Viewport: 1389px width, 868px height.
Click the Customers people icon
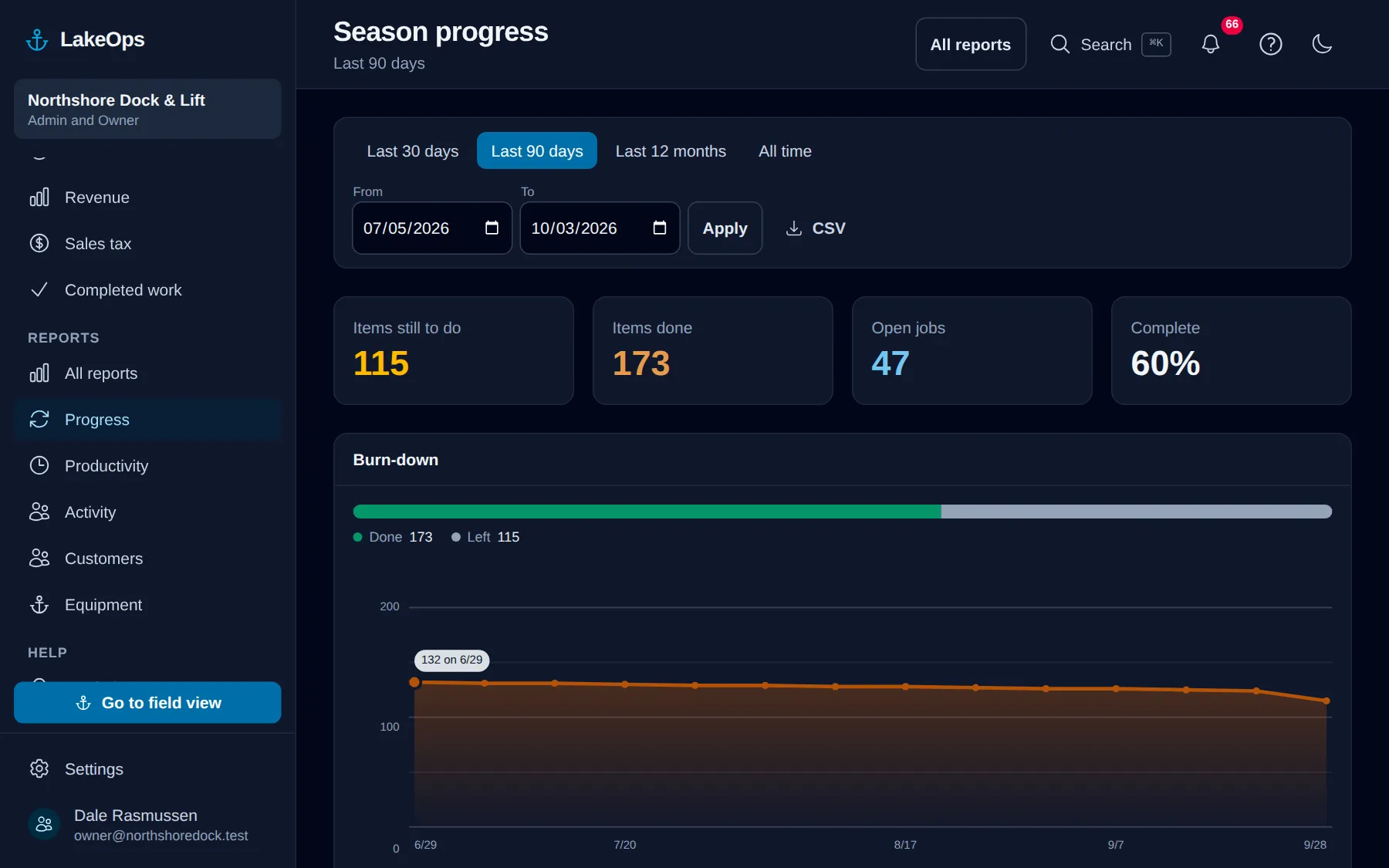(39, 559)
